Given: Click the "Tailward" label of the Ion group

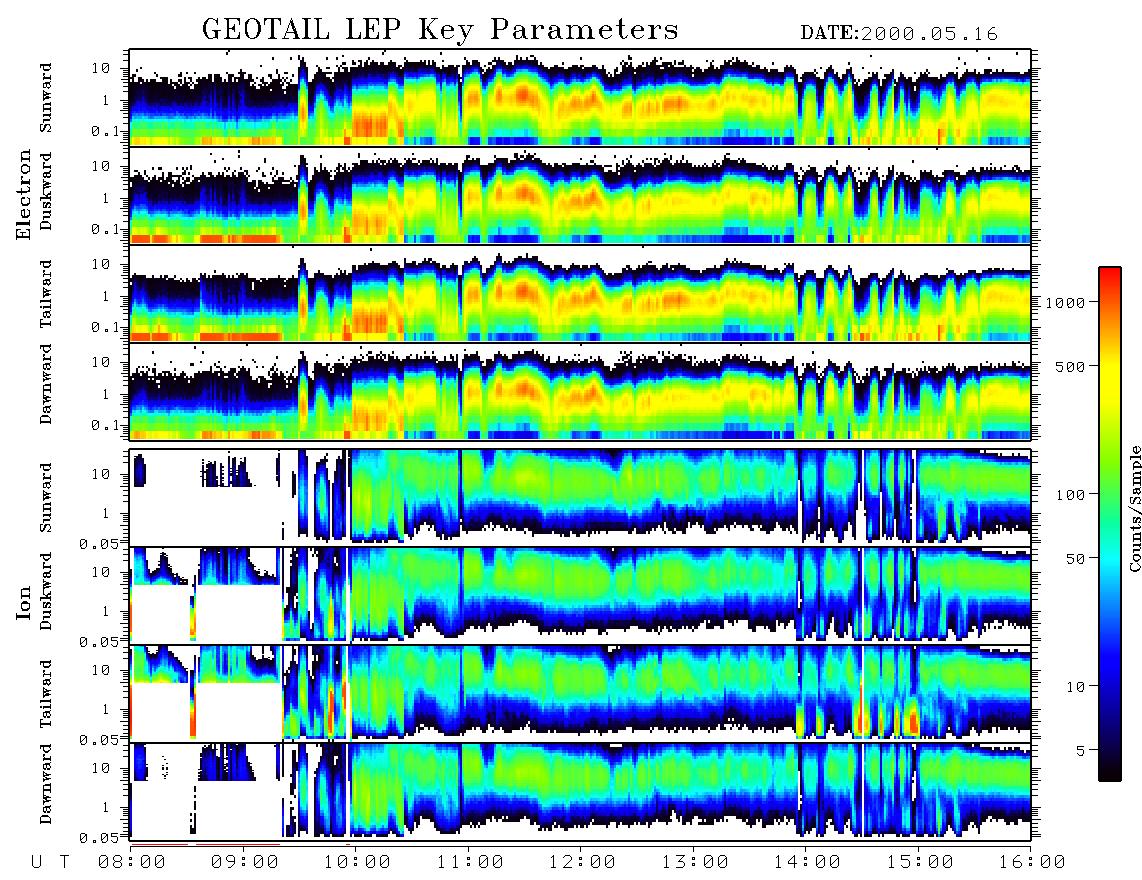Looking at the screenshot, I should [x=46, y=694].
